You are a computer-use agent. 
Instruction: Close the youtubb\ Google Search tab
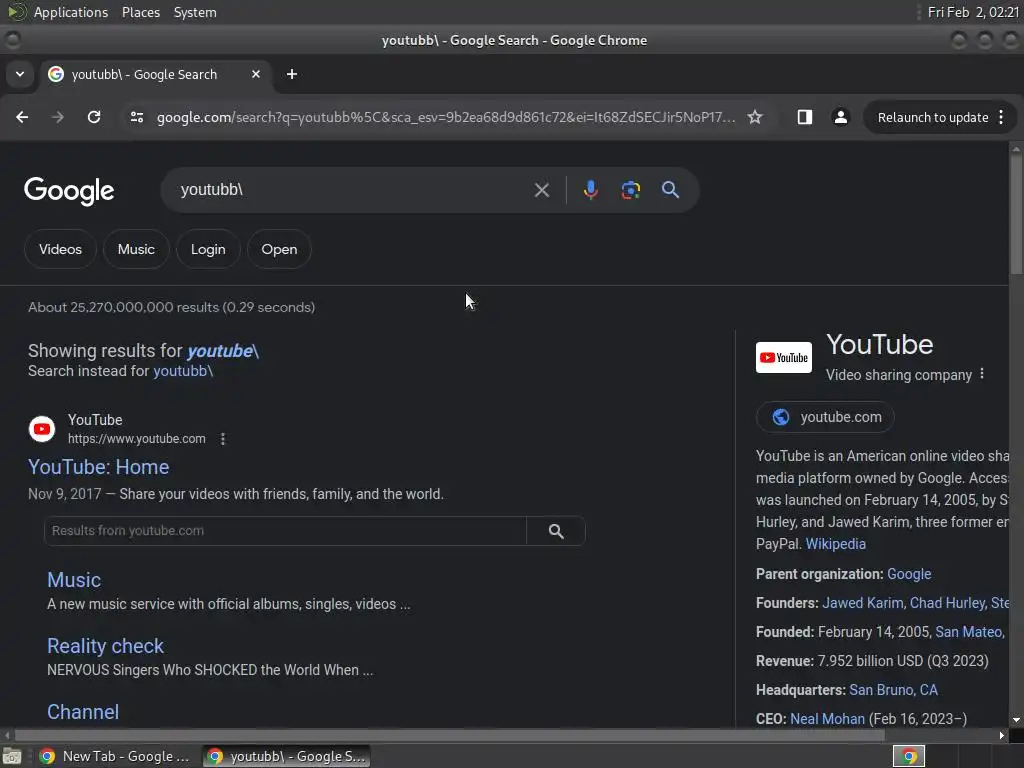[x=256, y=74]
